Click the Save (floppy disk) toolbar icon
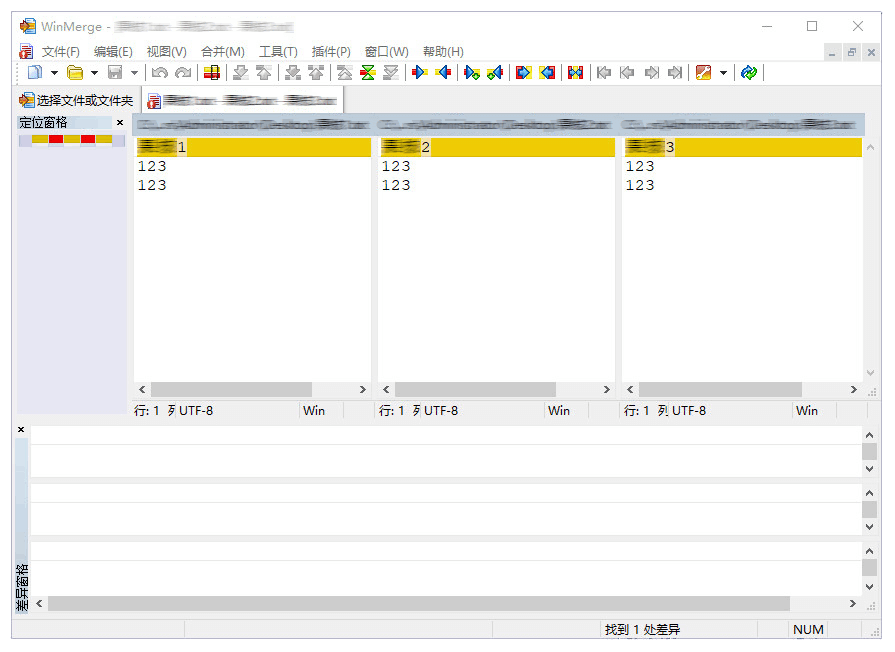This screenshot has width=895, height=652. 115,72
